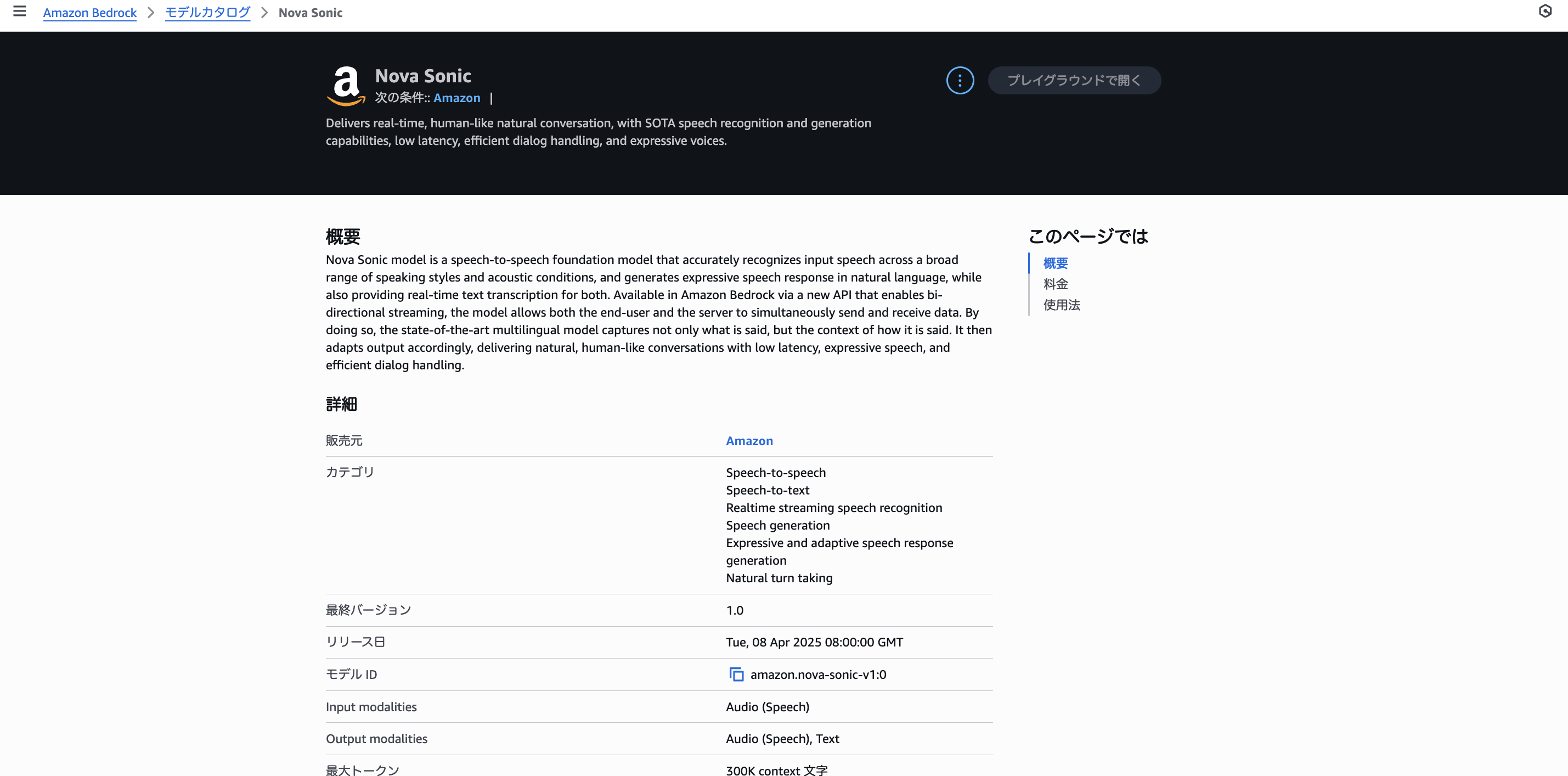
Task: Click the Amazon logo beside Nova Sonic
Action: [x=346, y=86]
